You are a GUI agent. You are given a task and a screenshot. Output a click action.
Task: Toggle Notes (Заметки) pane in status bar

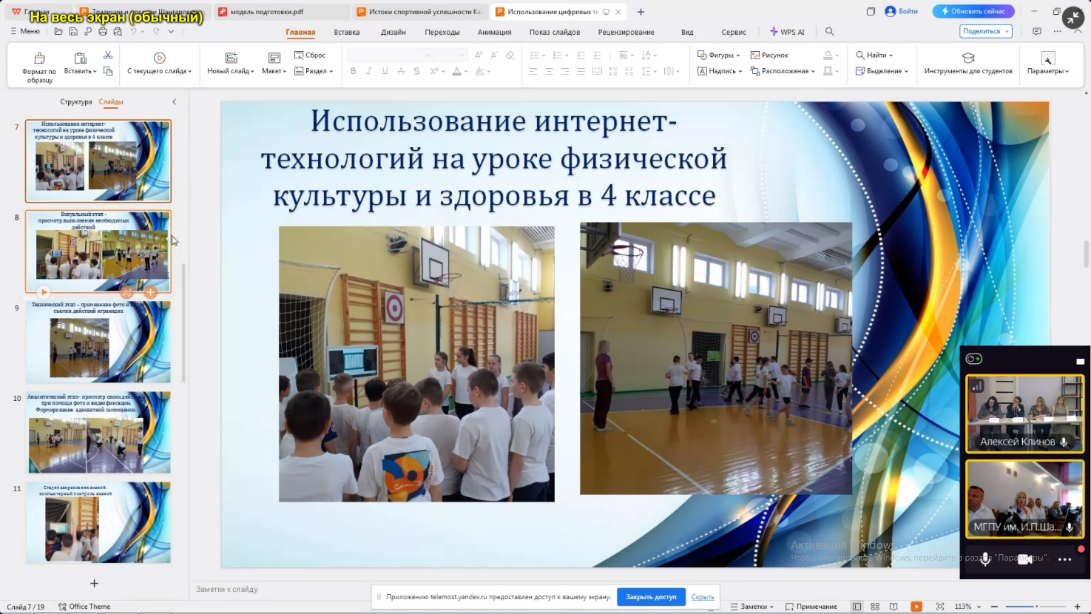pyautogui.click(x=753, y=607)
